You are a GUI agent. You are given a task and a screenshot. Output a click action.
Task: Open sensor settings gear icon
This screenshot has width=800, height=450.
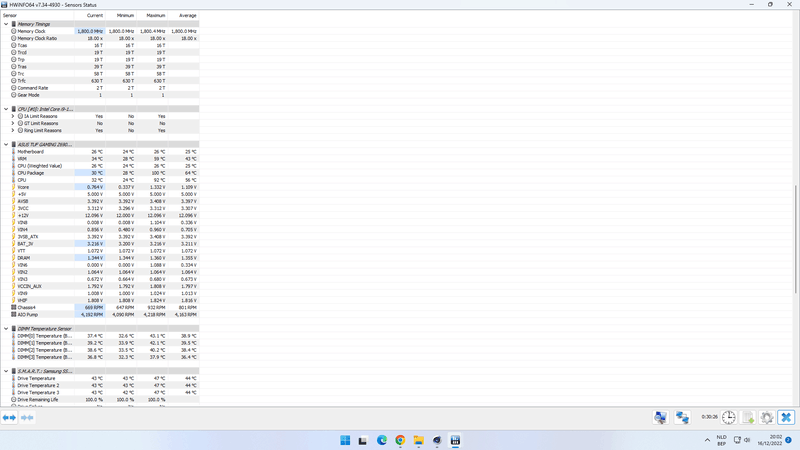click(767, 417)
